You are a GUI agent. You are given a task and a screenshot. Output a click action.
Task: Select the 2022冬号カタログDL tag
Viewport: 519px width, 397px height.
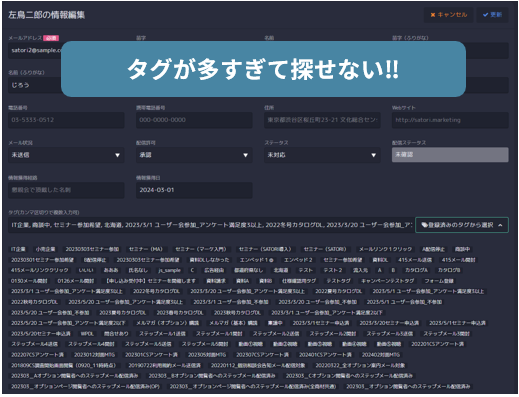[156, 291]
